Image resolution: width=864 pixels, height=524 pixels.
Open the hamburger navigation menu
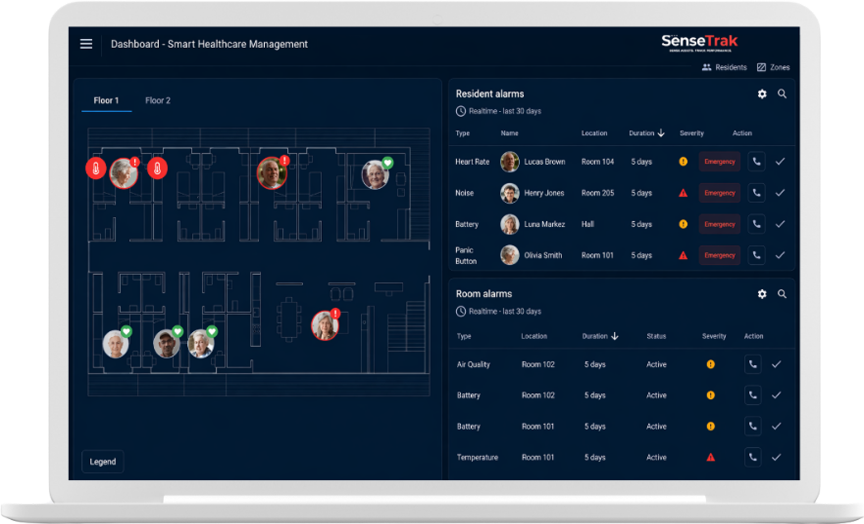click(x=86, y=44)
